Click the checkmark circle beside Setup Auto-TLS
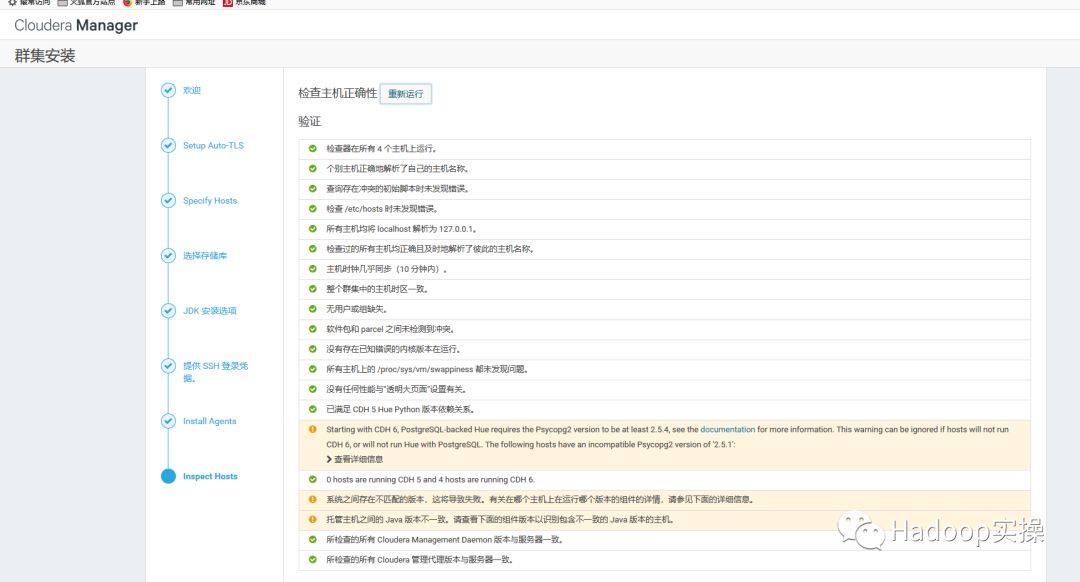The height and width of the screenshot is (582, 1080). coord(168,145)
